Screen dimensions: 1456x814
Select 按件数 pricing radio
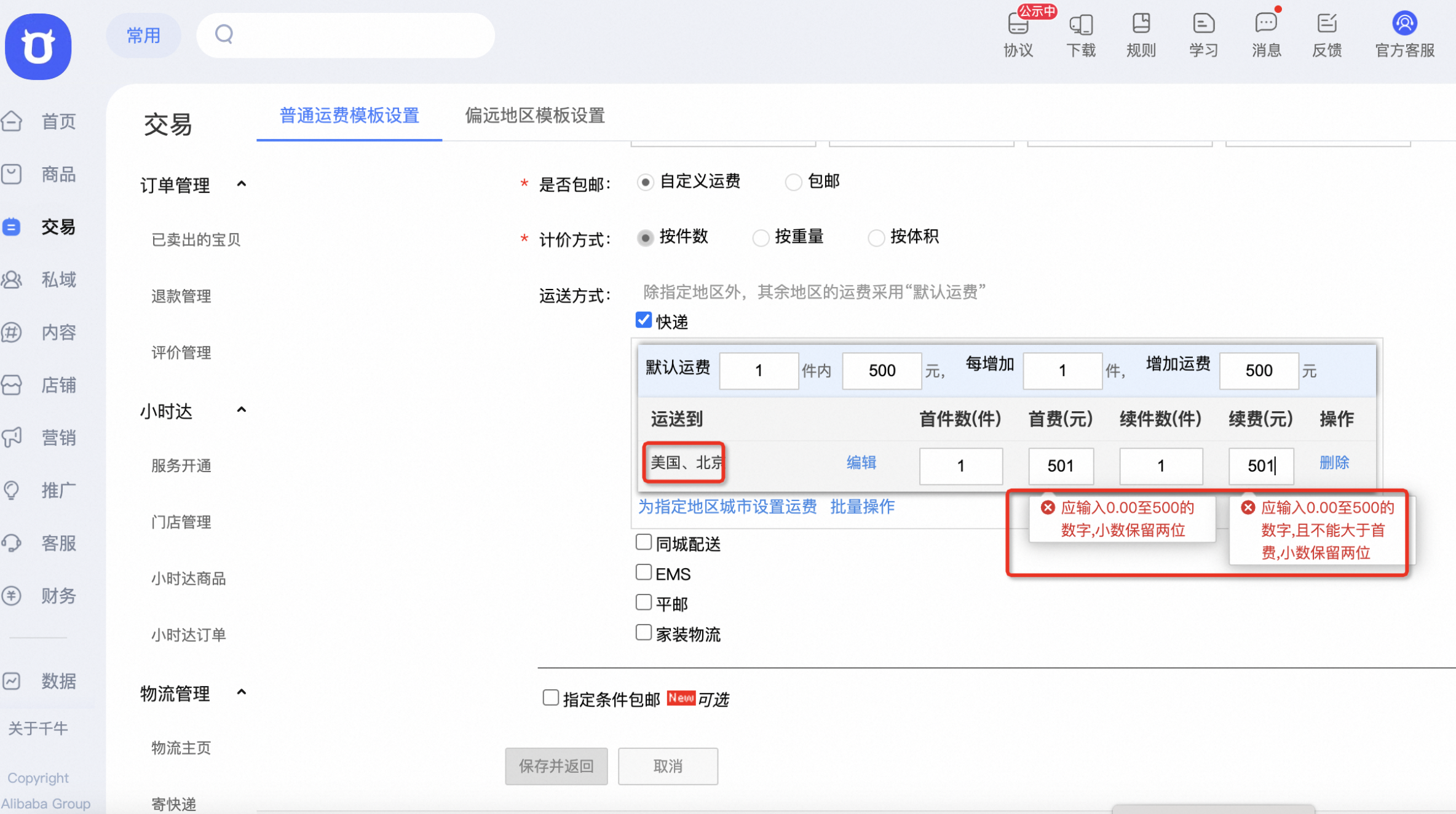[x=645, y=237]
